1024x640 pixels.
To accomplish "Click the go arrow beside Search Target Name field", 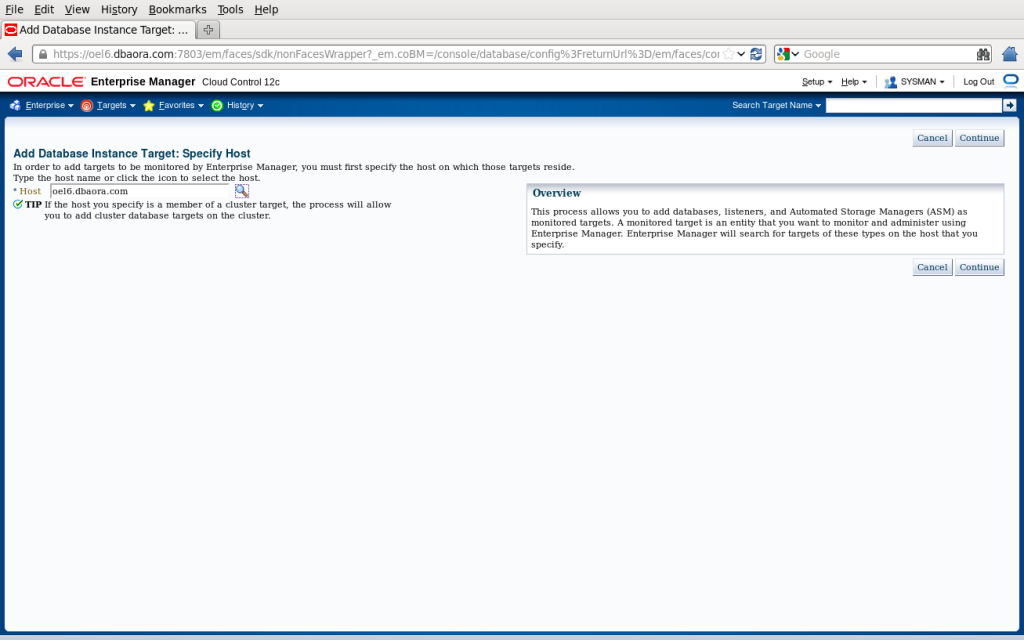I will click(1010, 105).
